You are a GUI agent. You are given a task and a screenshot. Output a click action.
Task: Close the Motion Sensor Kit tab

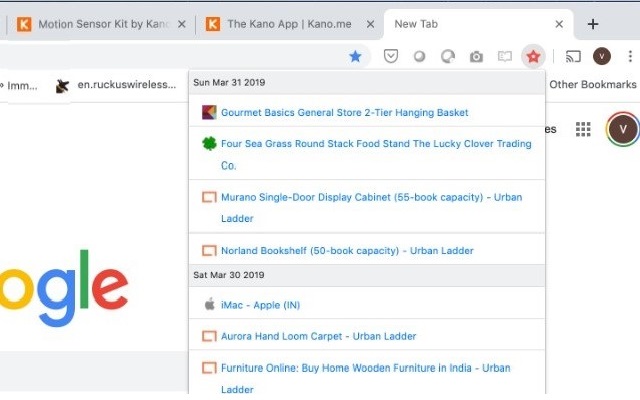tap(182, 24)
